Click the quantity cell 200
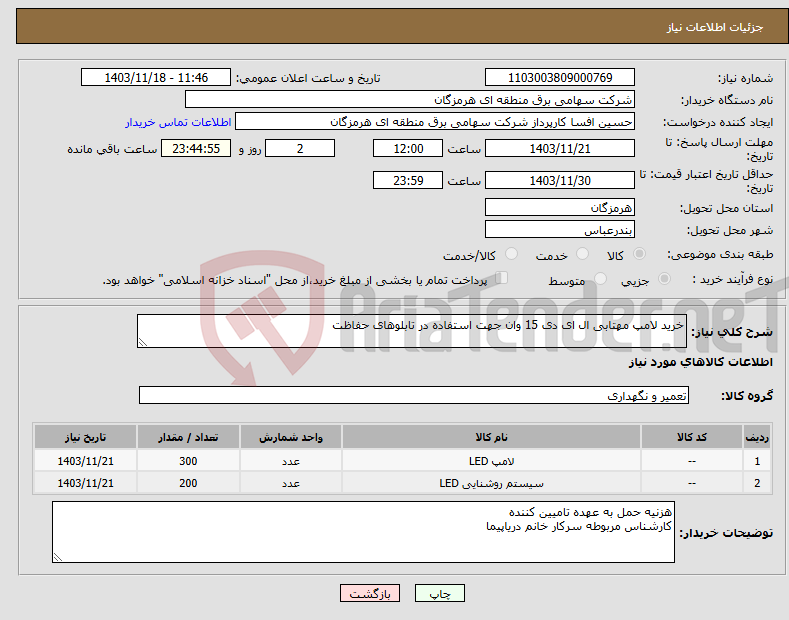789x620 pixels. [188, 483]
